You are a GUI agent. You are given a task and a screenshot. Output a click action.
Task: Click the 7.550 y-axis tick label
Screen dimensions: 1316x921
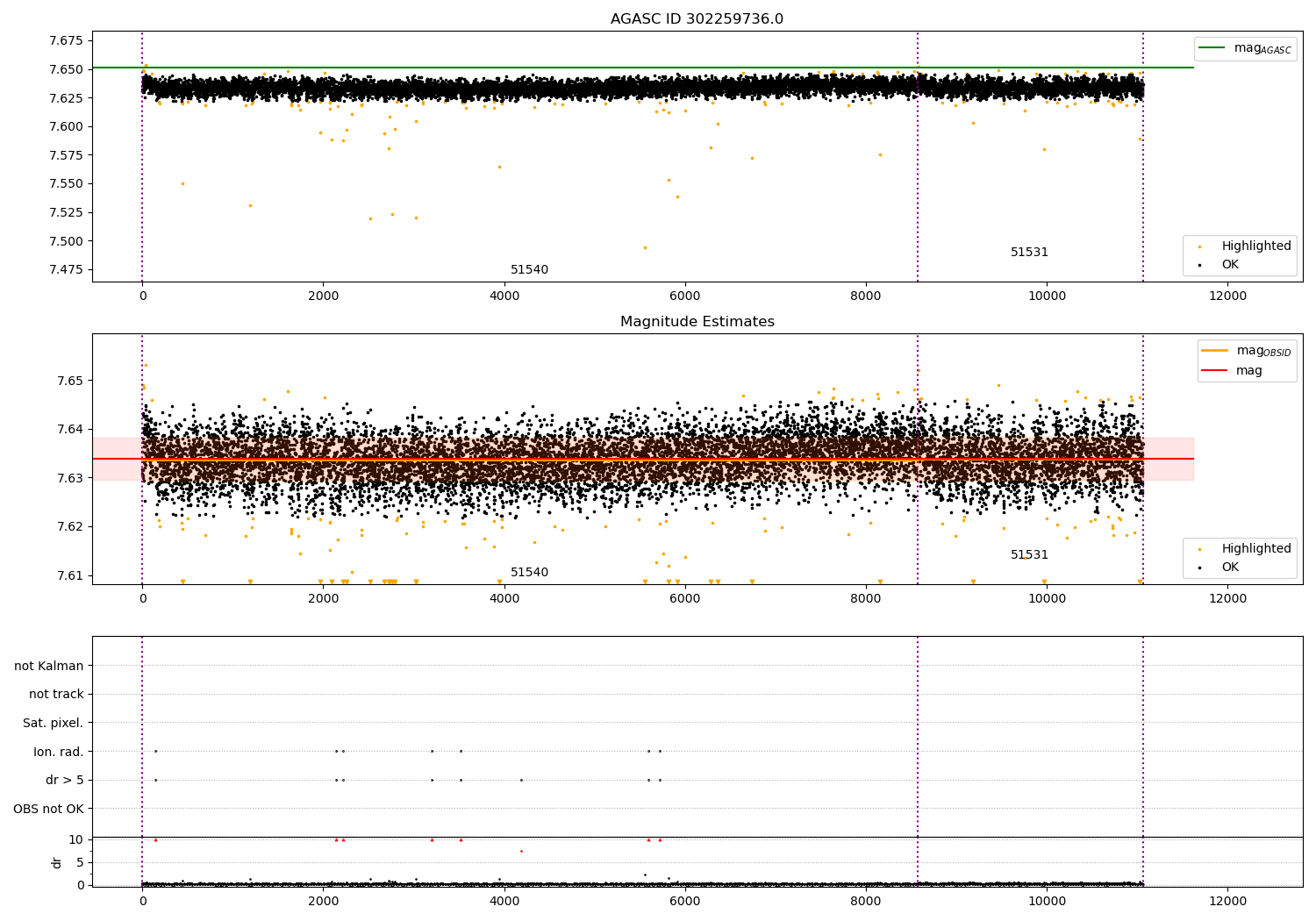pyautogui.click(x=66, y=184)
